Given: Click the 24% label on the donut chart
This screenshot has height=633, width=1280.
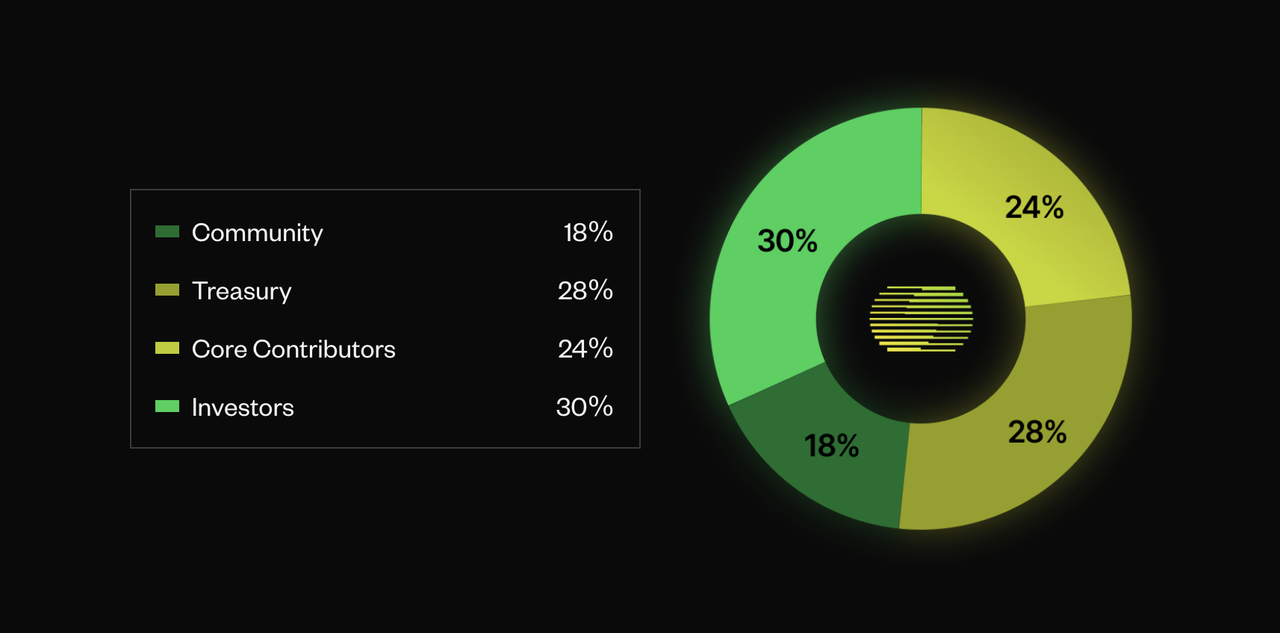Looking at the screenshot, I should point(1034,207).
